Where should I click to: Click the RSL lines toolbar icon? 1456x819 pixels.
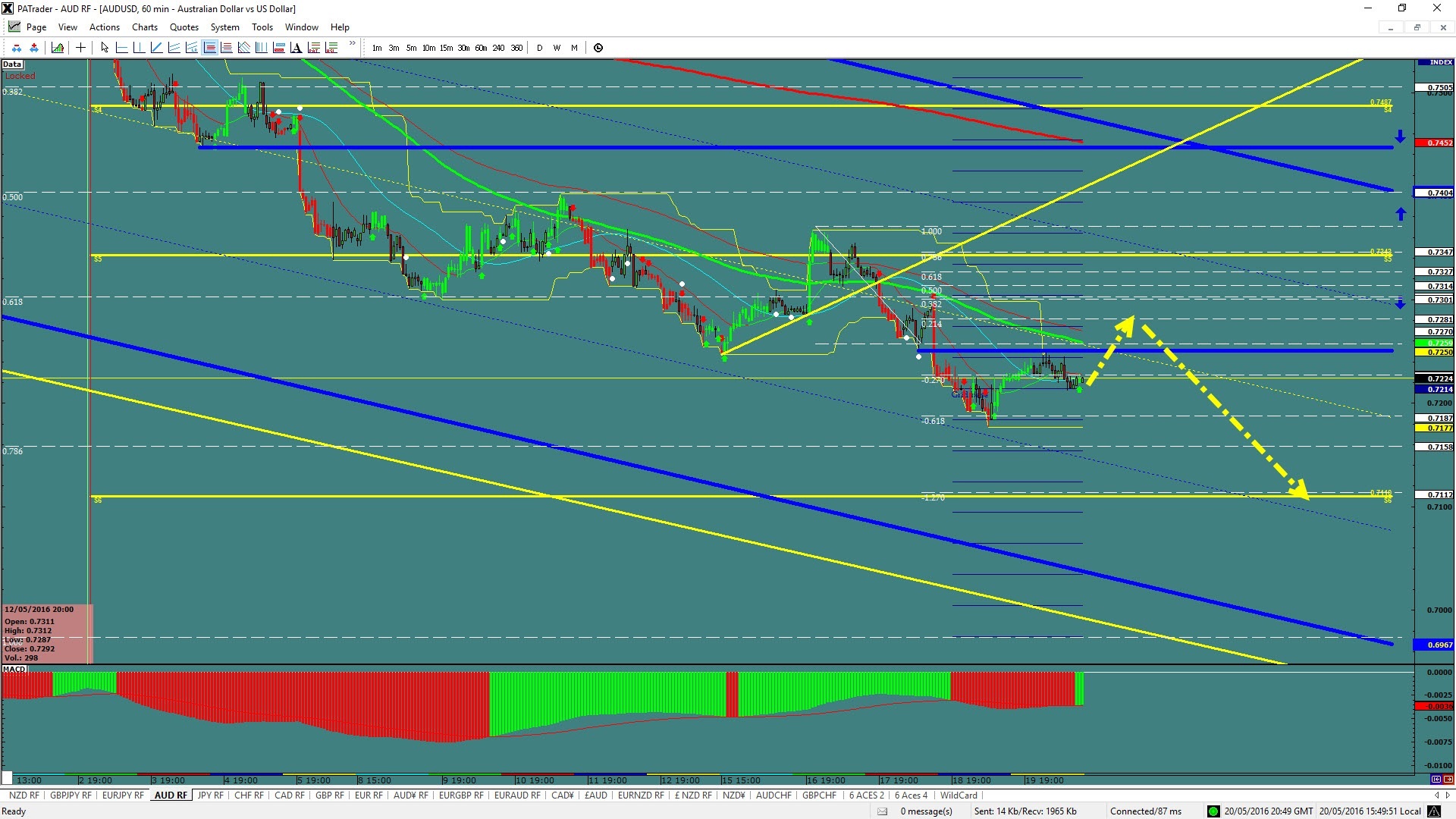(331, 48)
